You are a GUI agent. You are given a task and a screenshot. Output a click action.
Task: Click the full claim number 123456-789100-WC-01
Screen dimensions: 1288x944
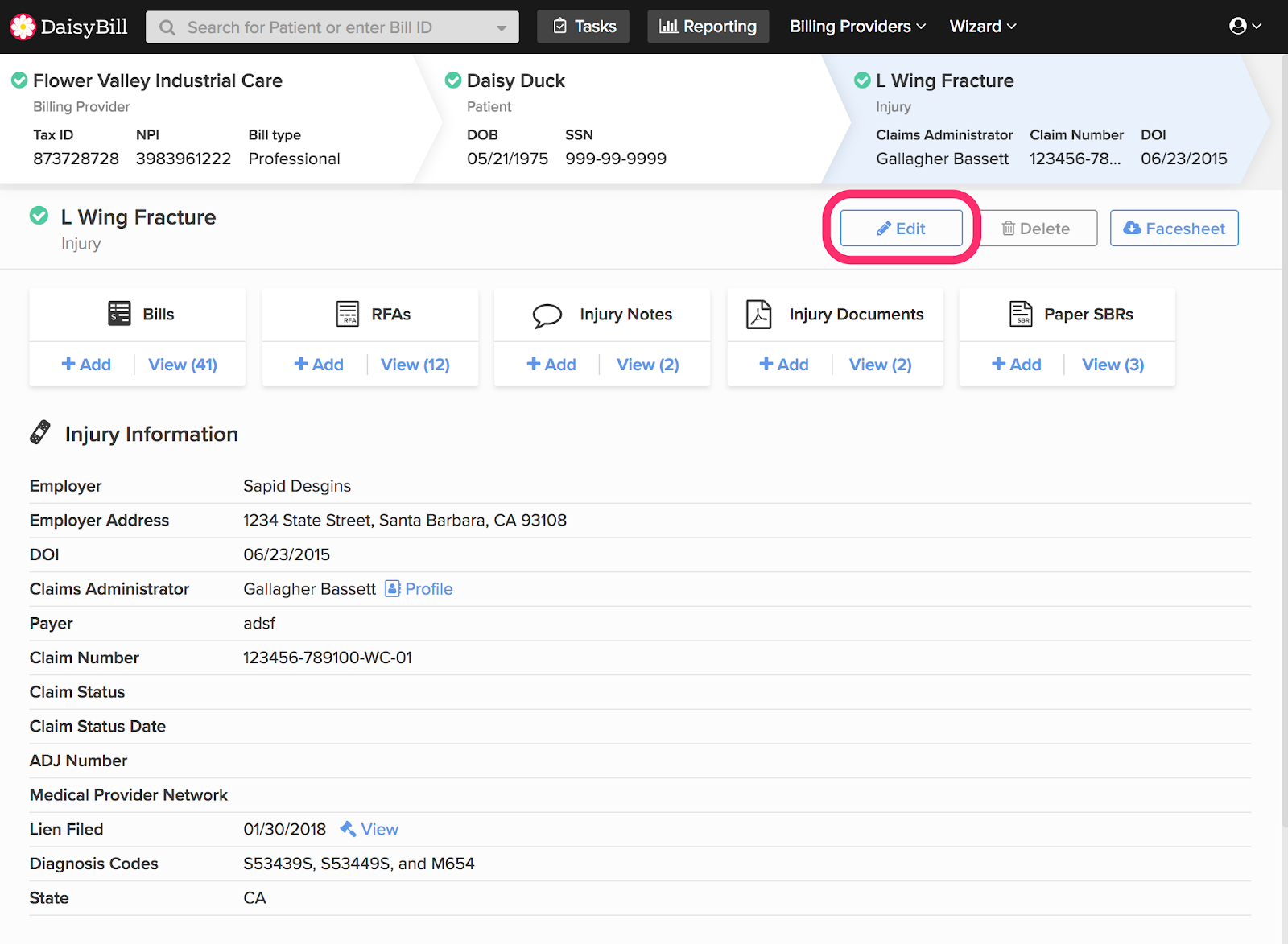point(328,658)
